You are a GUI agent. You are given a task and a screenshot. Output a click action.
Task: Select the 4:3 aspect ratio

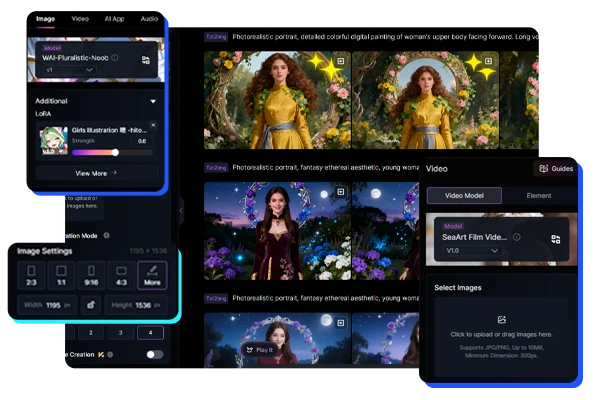click(121, 276)
